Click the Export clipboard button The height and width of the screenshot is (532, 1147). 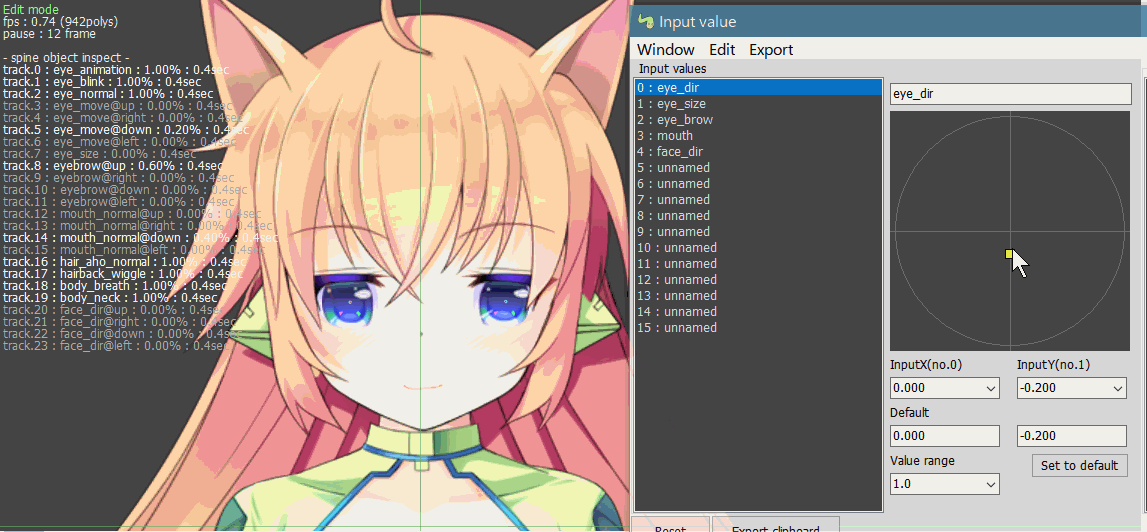pyautogui.click(x=775, y=526)
